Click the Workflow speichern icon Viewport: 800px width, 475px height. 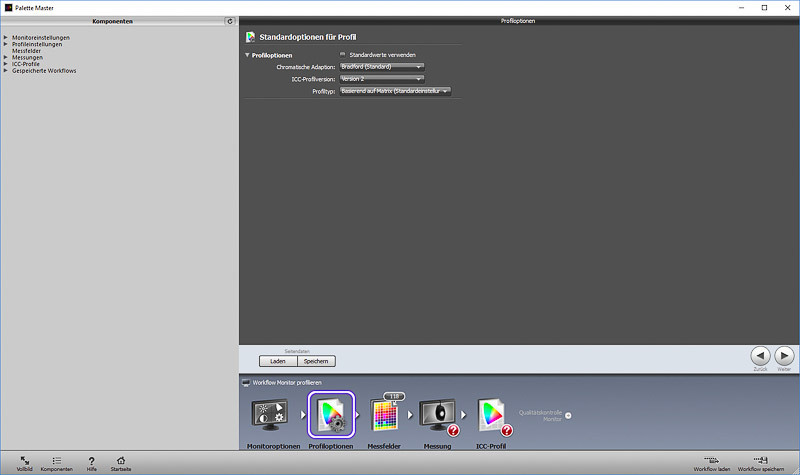coord(760,460)
